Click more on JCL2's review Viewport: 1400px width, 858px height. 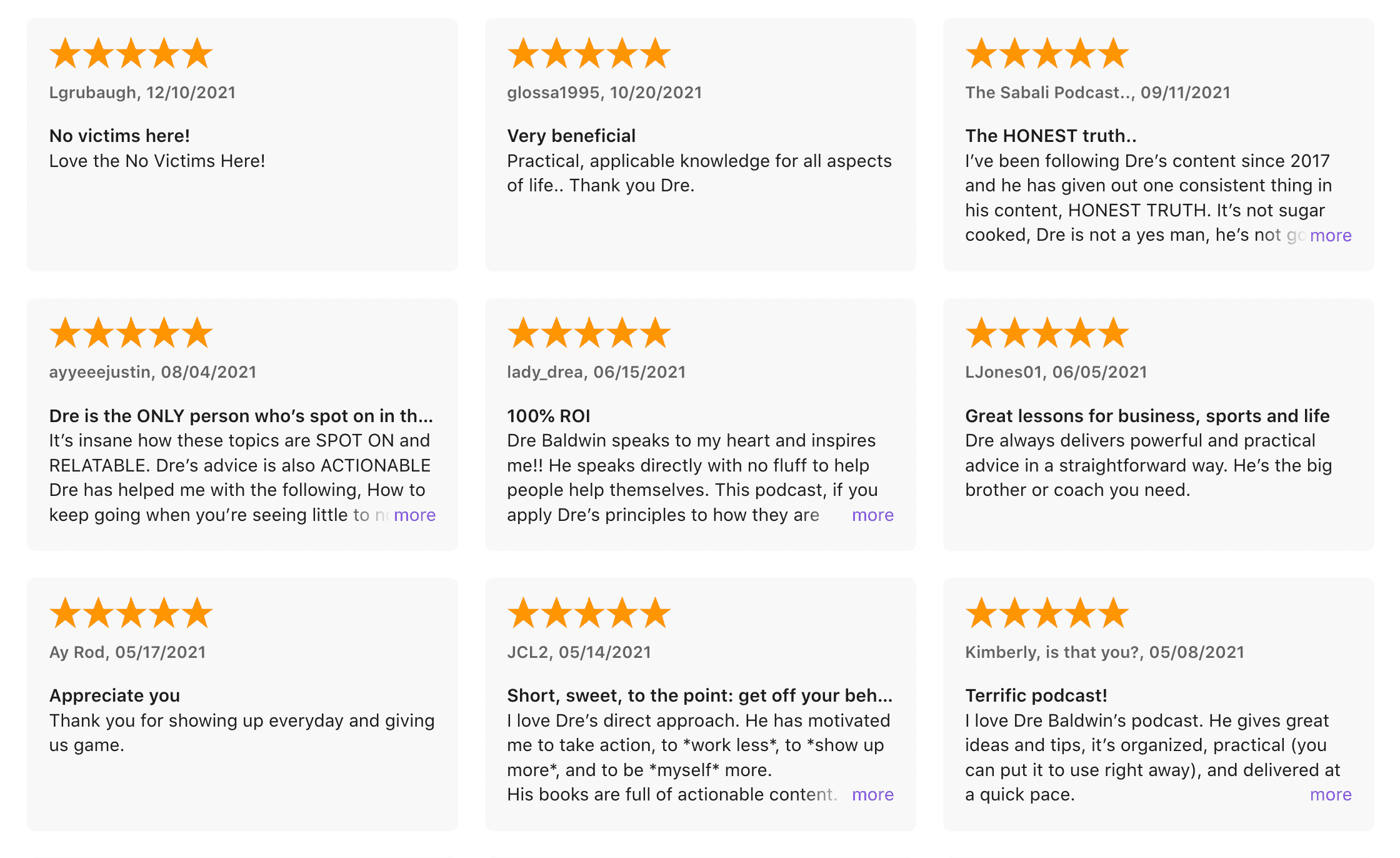tap(872, 795)
